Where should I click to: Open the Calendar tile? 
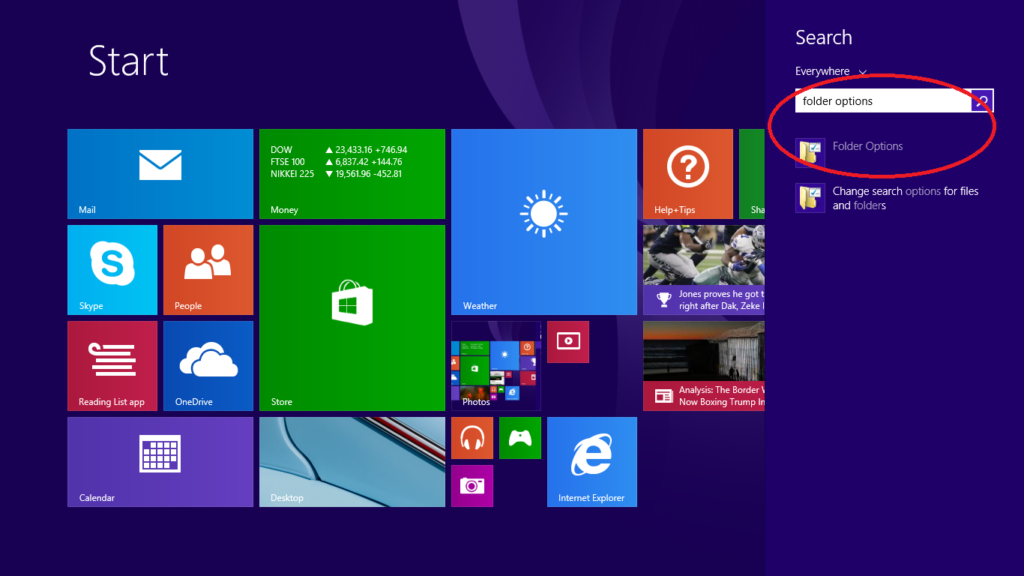coord(160,462)
